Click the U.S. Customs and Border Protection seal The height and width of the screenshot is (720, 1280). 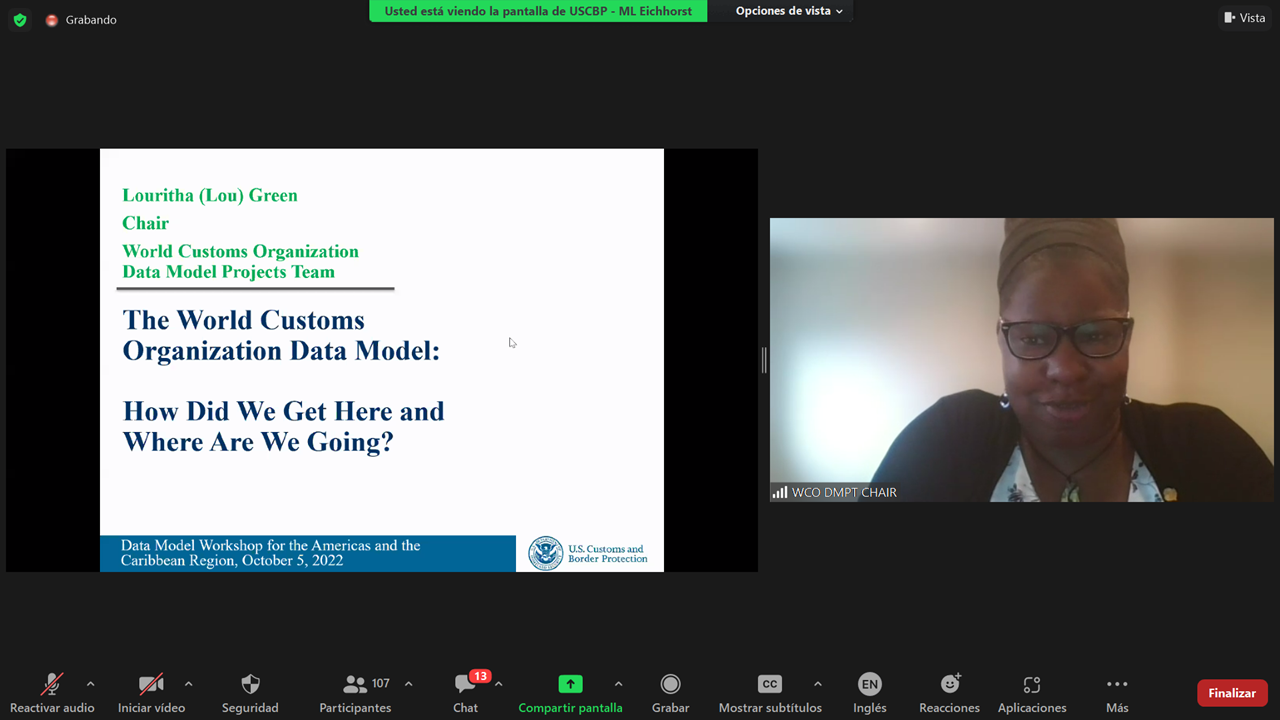545,553
